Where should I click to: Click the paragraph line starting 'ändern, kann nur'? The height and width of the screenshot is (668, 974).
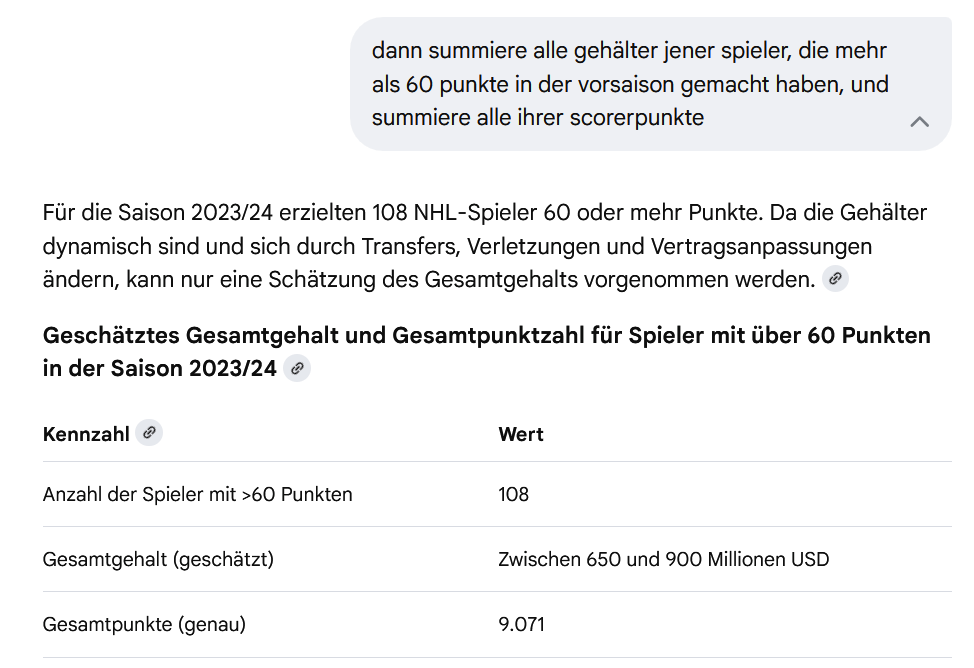pos(428,280)
